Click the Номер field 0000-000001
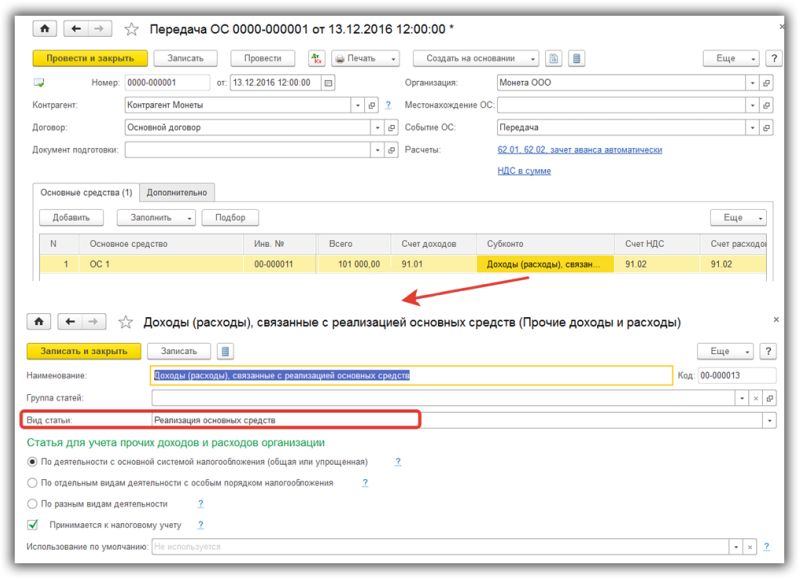The width and height of the screenshot is (800, 579). point(167,83)
